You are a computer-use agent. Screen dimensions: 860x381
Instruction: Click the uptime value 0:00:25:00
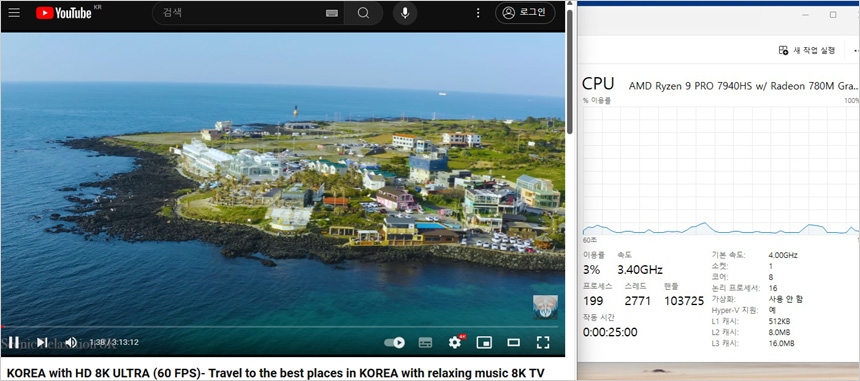(610, 332)
